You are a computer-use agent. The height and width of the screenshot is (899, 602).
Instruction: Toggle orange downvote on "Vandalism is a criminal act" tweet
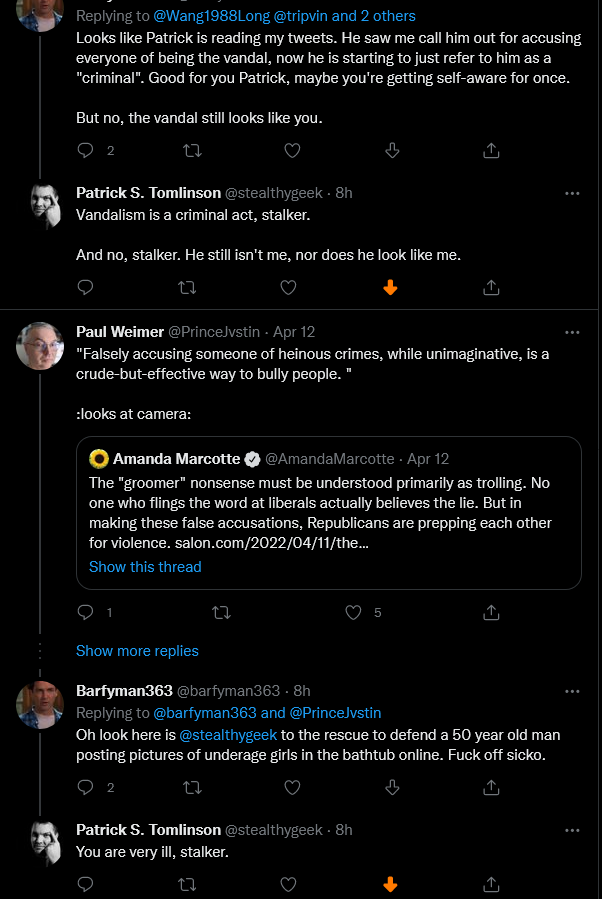coord(390,287)
